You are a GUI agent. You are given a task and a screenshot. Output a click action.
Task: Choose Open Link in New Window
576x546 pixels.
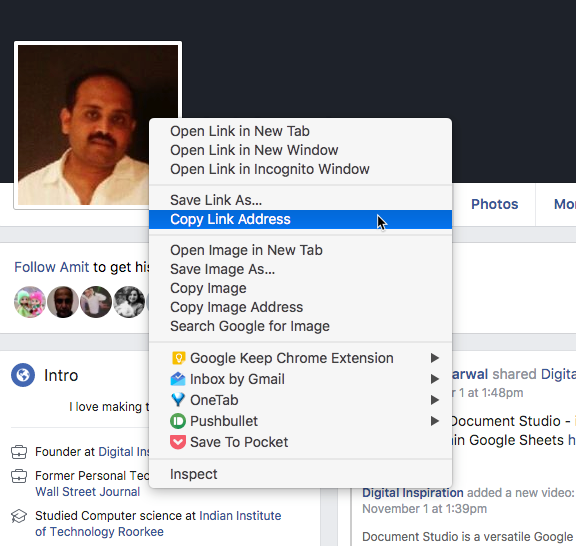coord(300,150)
